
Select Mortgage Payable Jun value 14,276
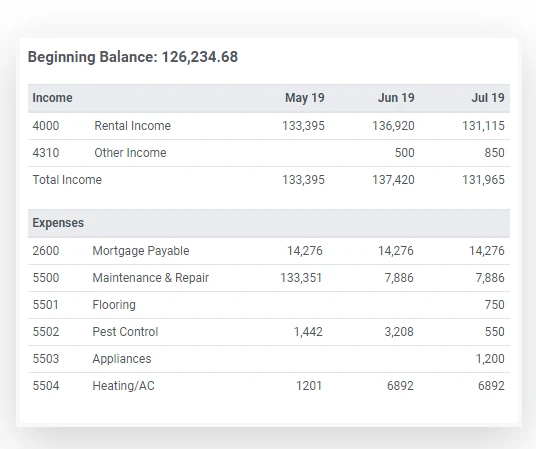pos(396,251)
